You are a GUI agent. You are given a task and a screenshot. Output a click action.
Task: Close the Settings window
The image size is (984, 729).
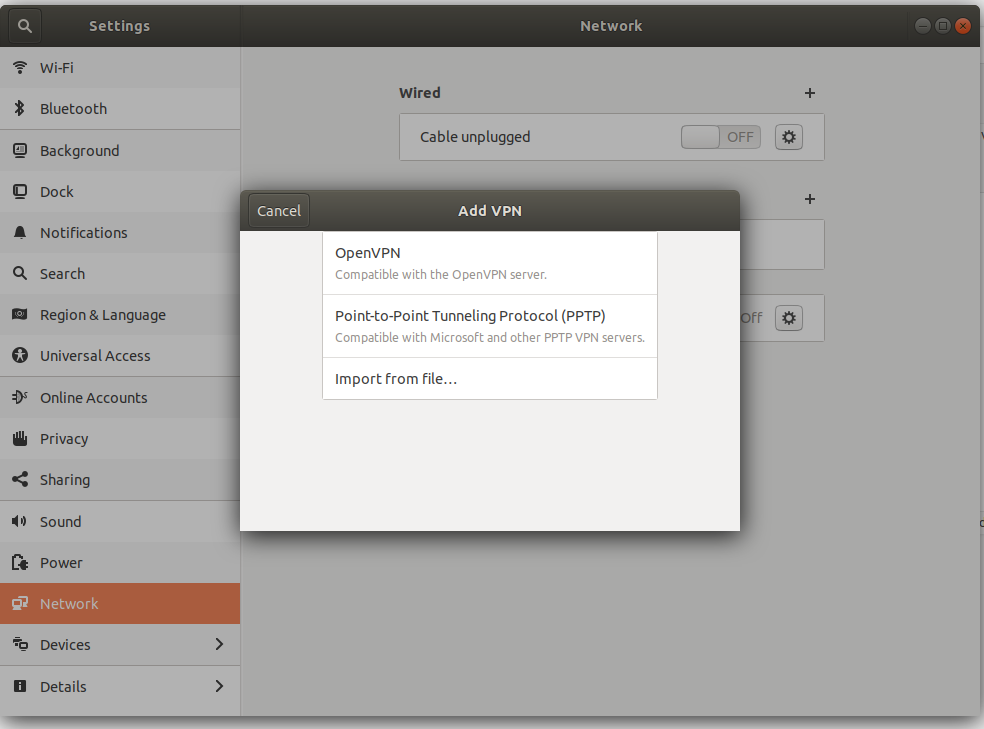click(x=963, y=26)
